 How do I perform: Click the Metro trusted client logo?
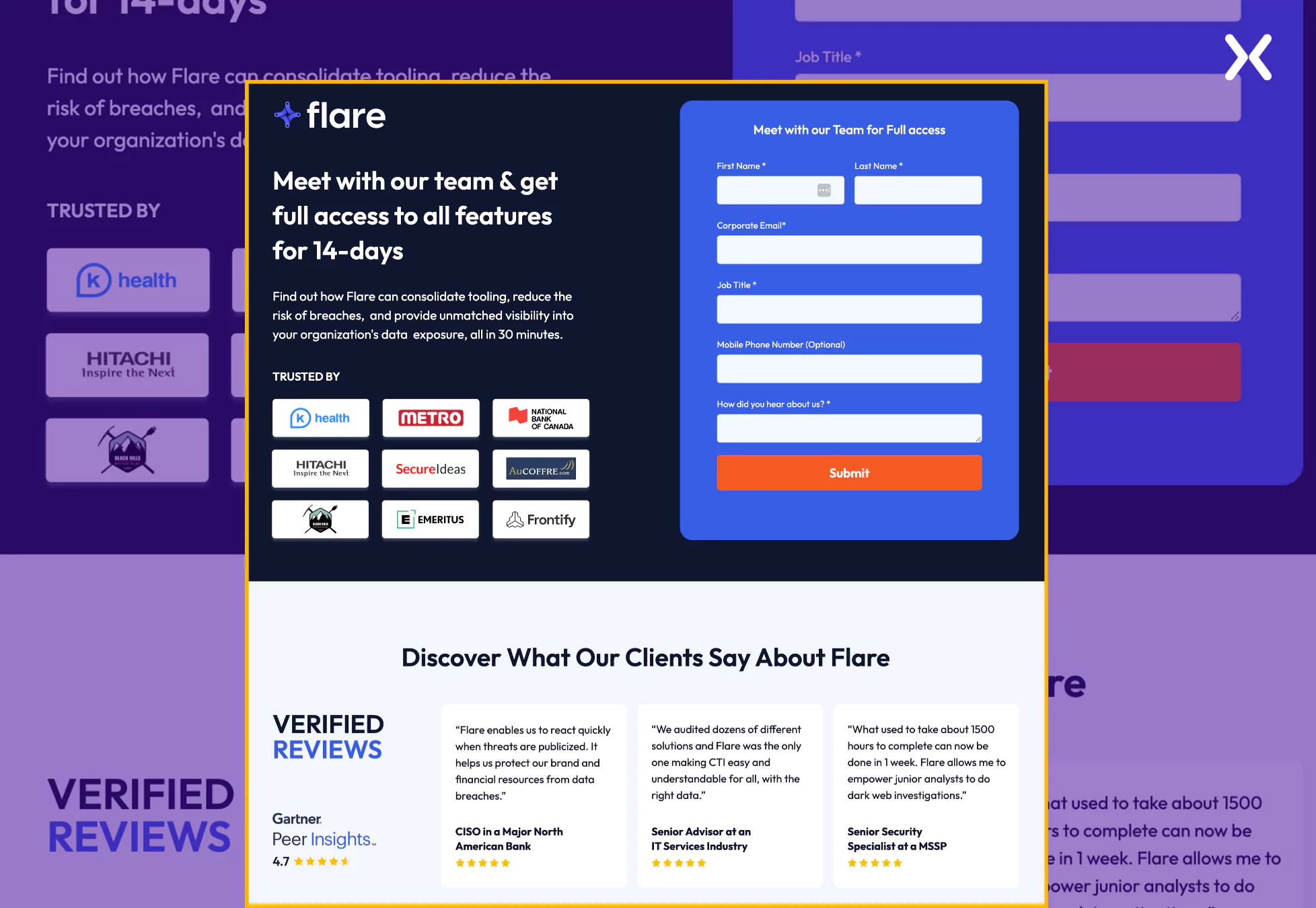[x=431, y=418]
